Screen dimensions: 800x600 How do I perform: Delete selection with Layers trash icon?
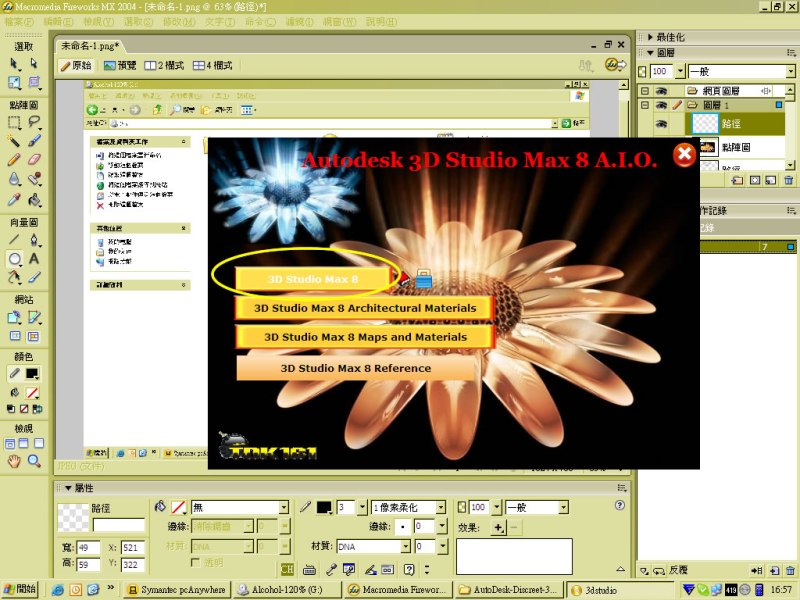(x=788, y=180)
